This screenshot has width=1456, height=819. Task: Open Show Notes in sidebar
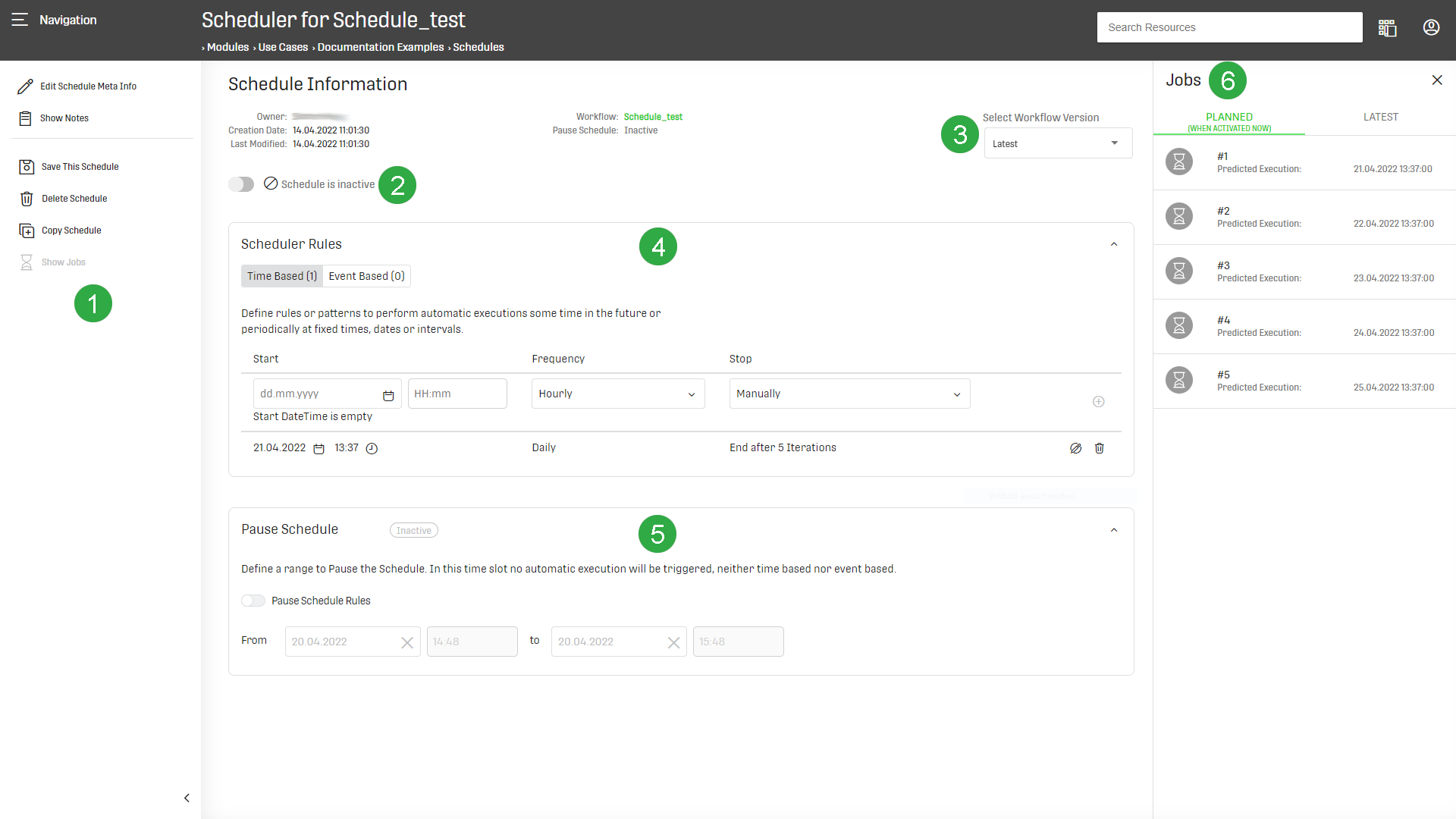[x=64, y=118]
